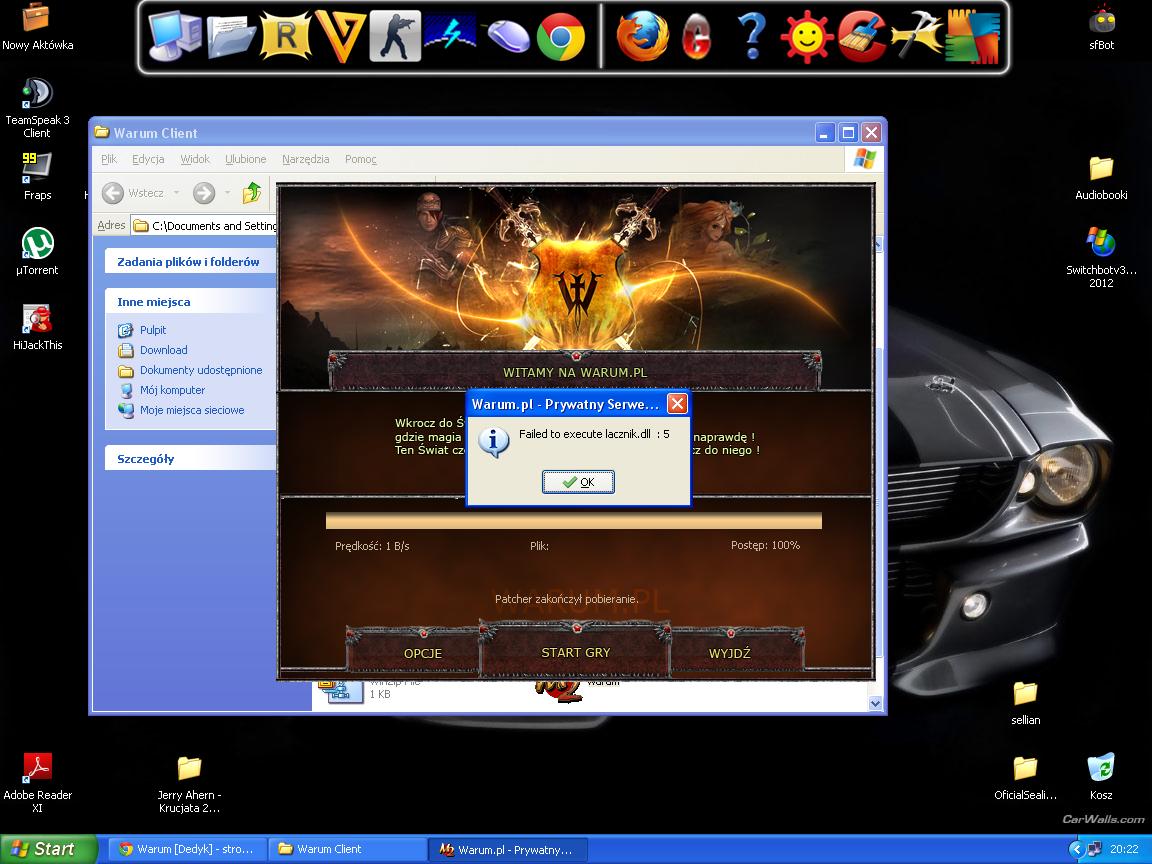Click the forward arrow button in Explorer toolbar
The width and height of the screenshot is (1152, 864).
point(204,193)
